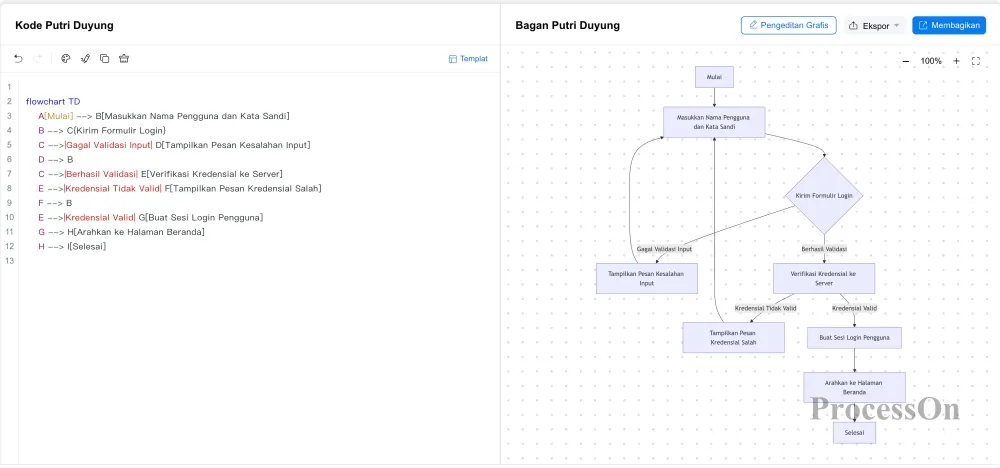Click code line 4 'D --> B' on line 6
1000x468 pixels.
click(x=55, y=160)
